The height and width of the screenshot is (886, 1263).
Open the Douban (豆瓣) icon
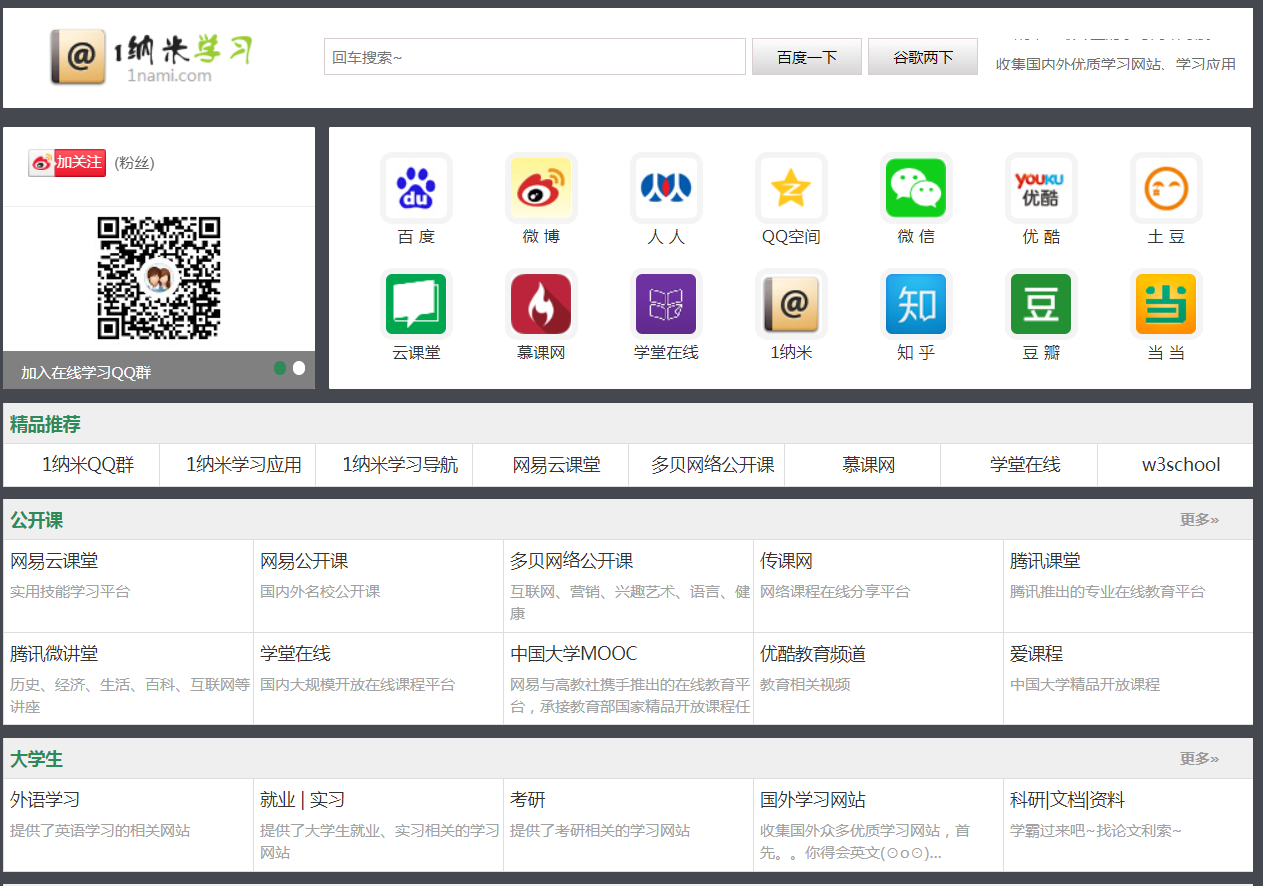(1041, 304)
